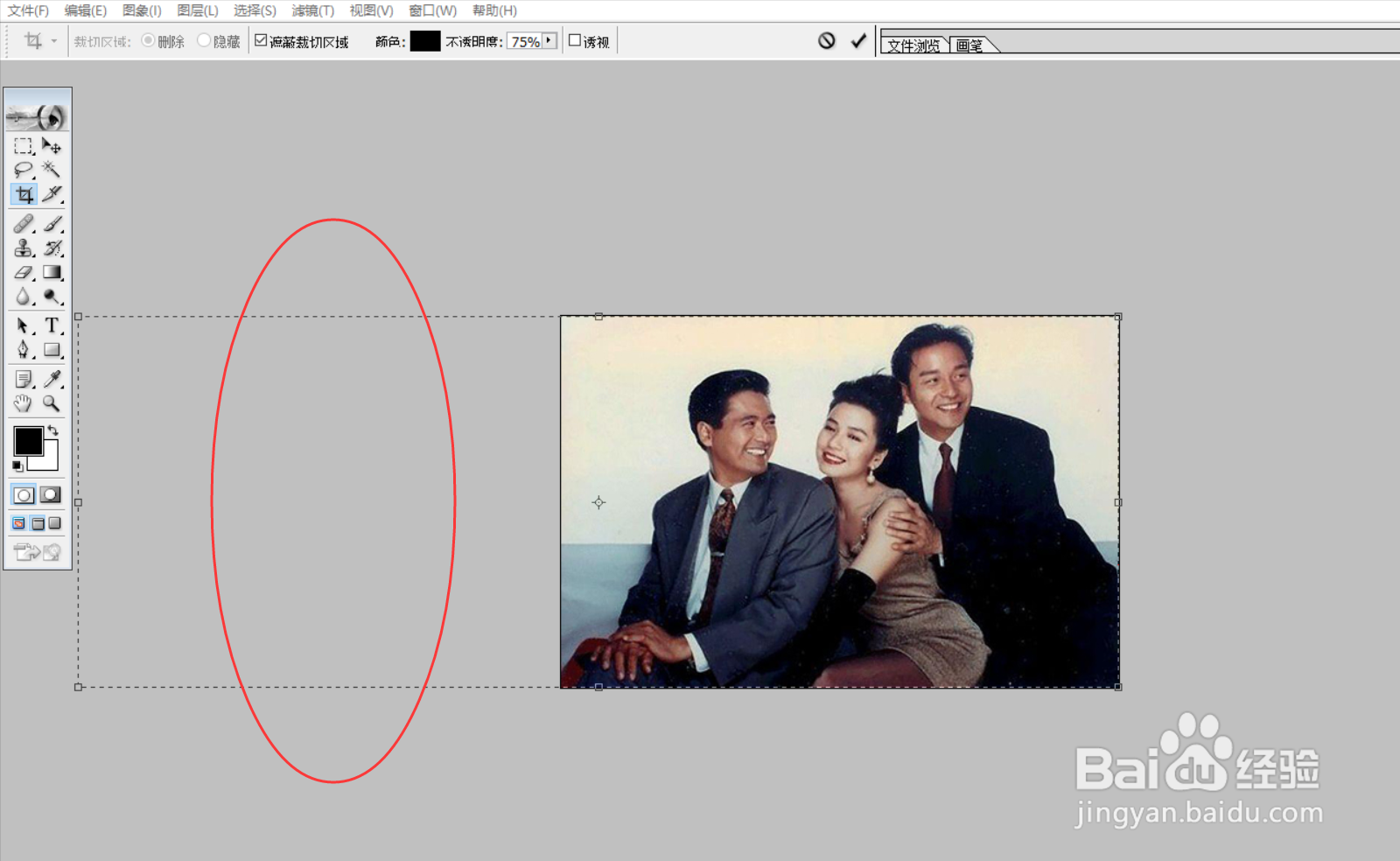Click the crop shield color swatch
The height and width of the screenshot is (861, 1400).
tap(425, 41)
